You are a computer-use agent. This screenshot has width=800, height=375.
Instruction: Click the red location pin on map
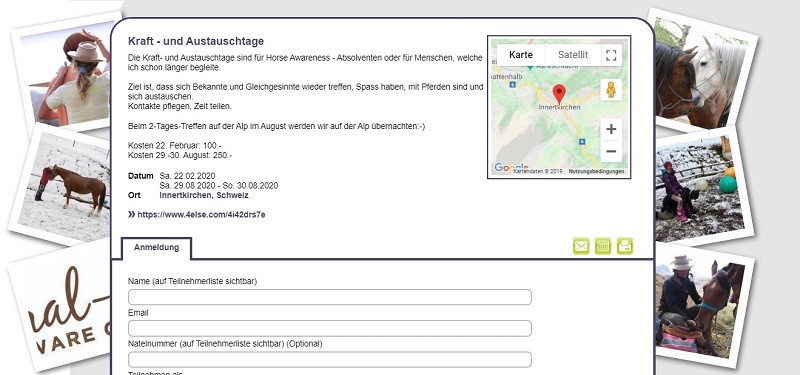[x=559, y=95]
